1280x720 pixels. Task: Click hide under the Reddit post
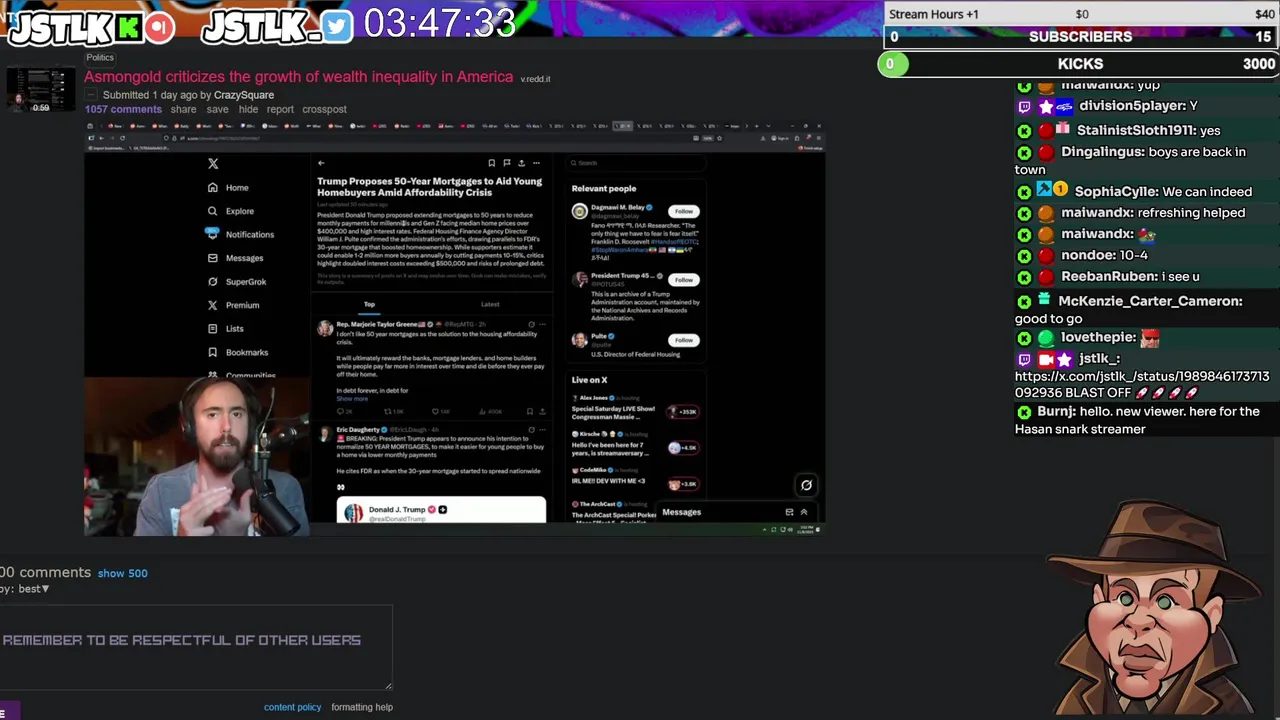tap(248, 109)
